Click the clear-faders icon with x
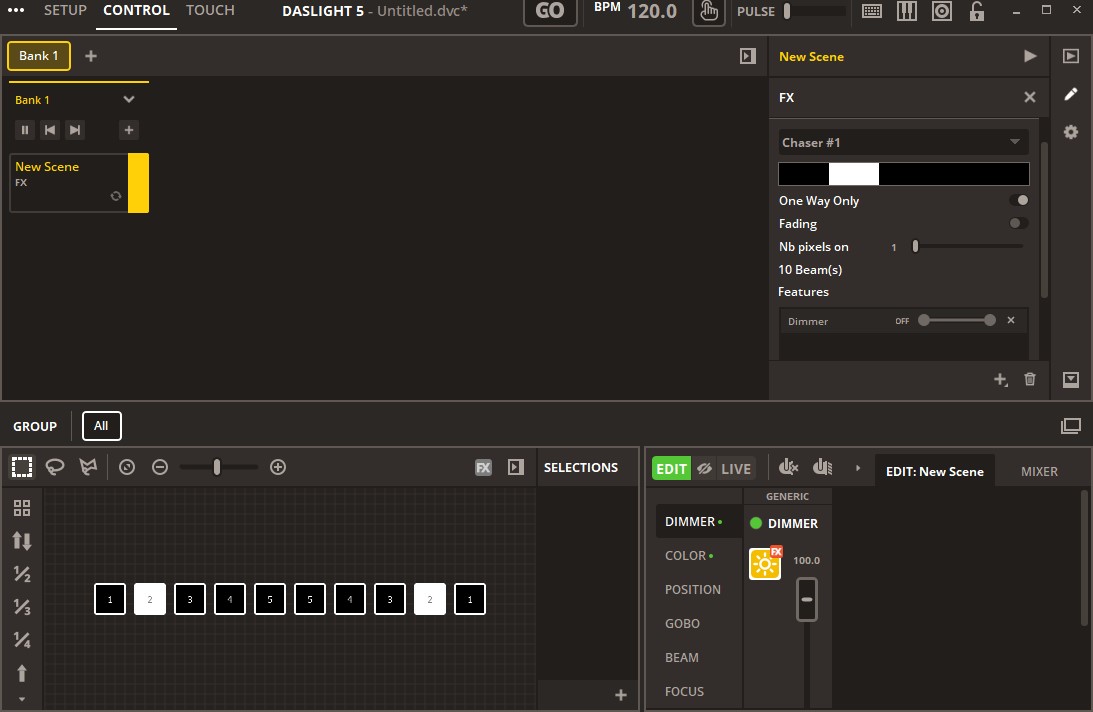Viewport: 1093px width, 712px height. (788, 467)
